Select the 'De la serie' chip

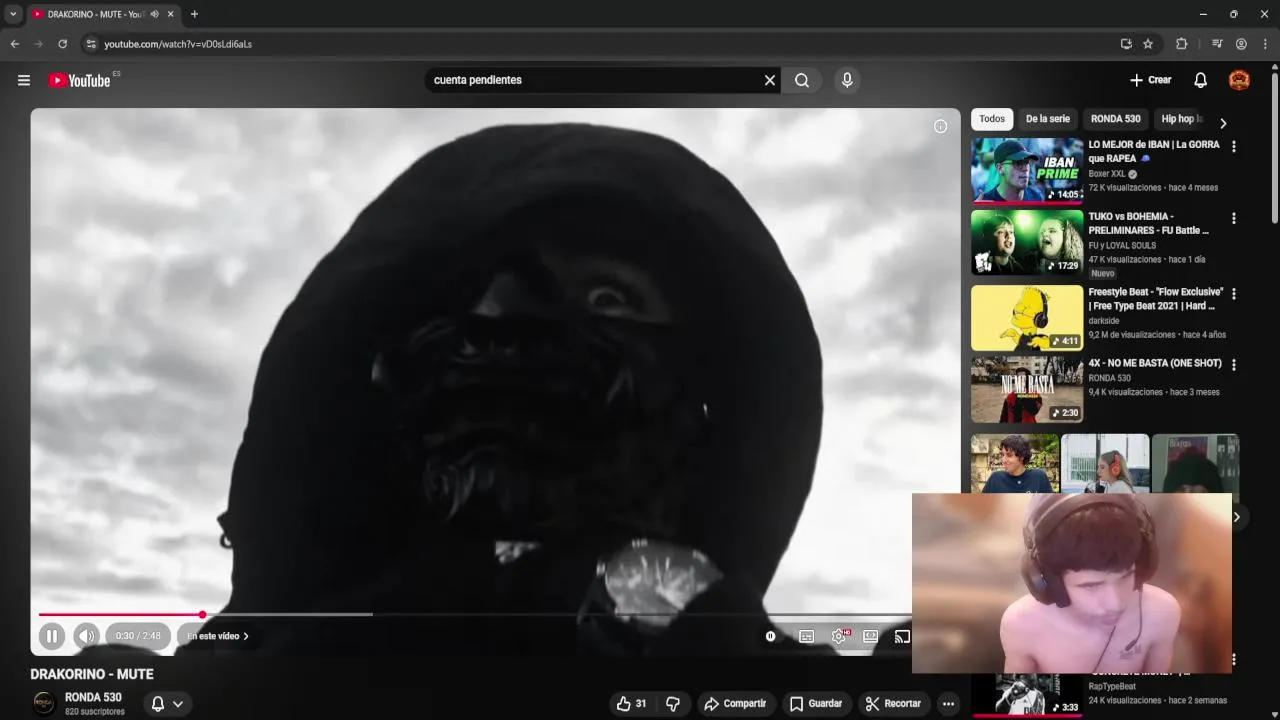[1047, 119]
